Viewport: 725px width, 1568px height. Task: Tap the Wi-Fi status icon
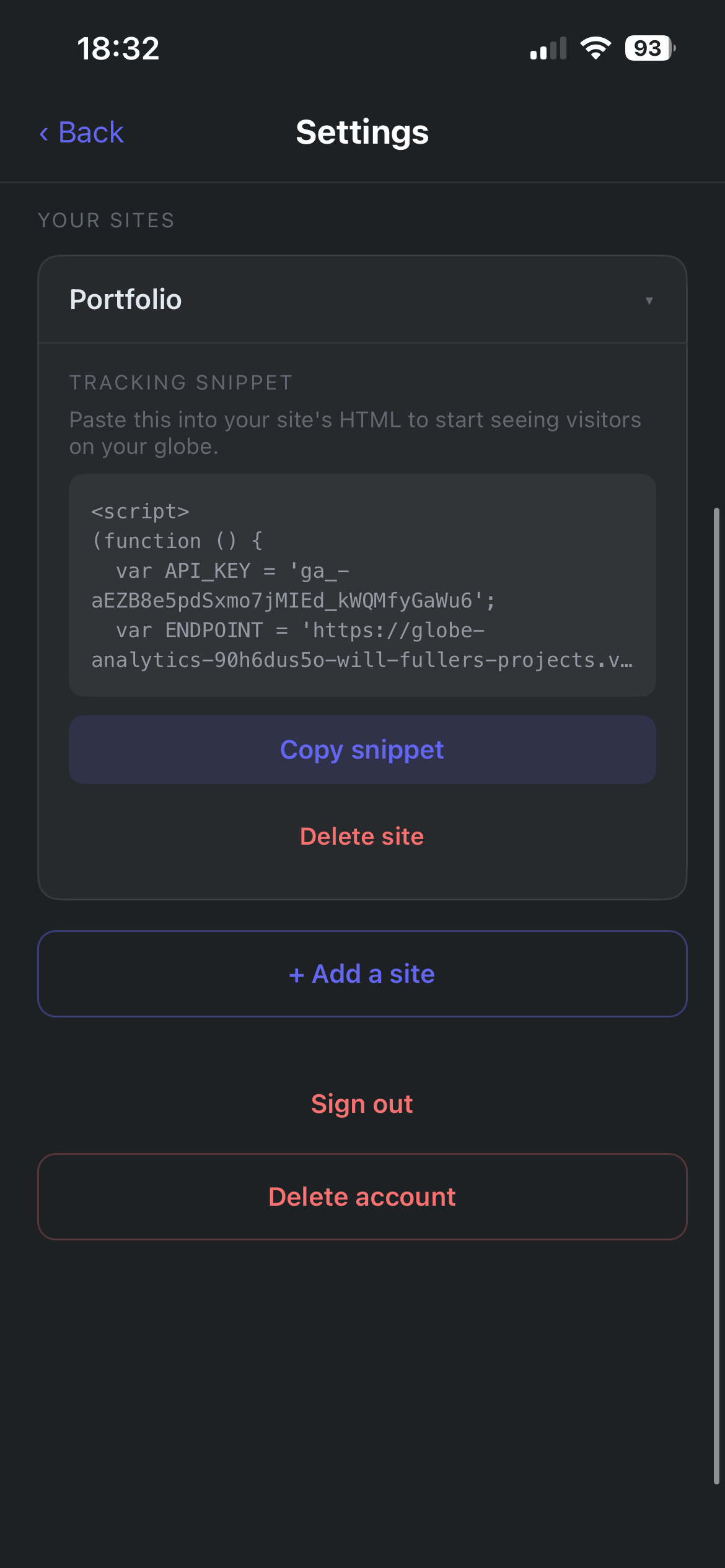tap(595, 48)
